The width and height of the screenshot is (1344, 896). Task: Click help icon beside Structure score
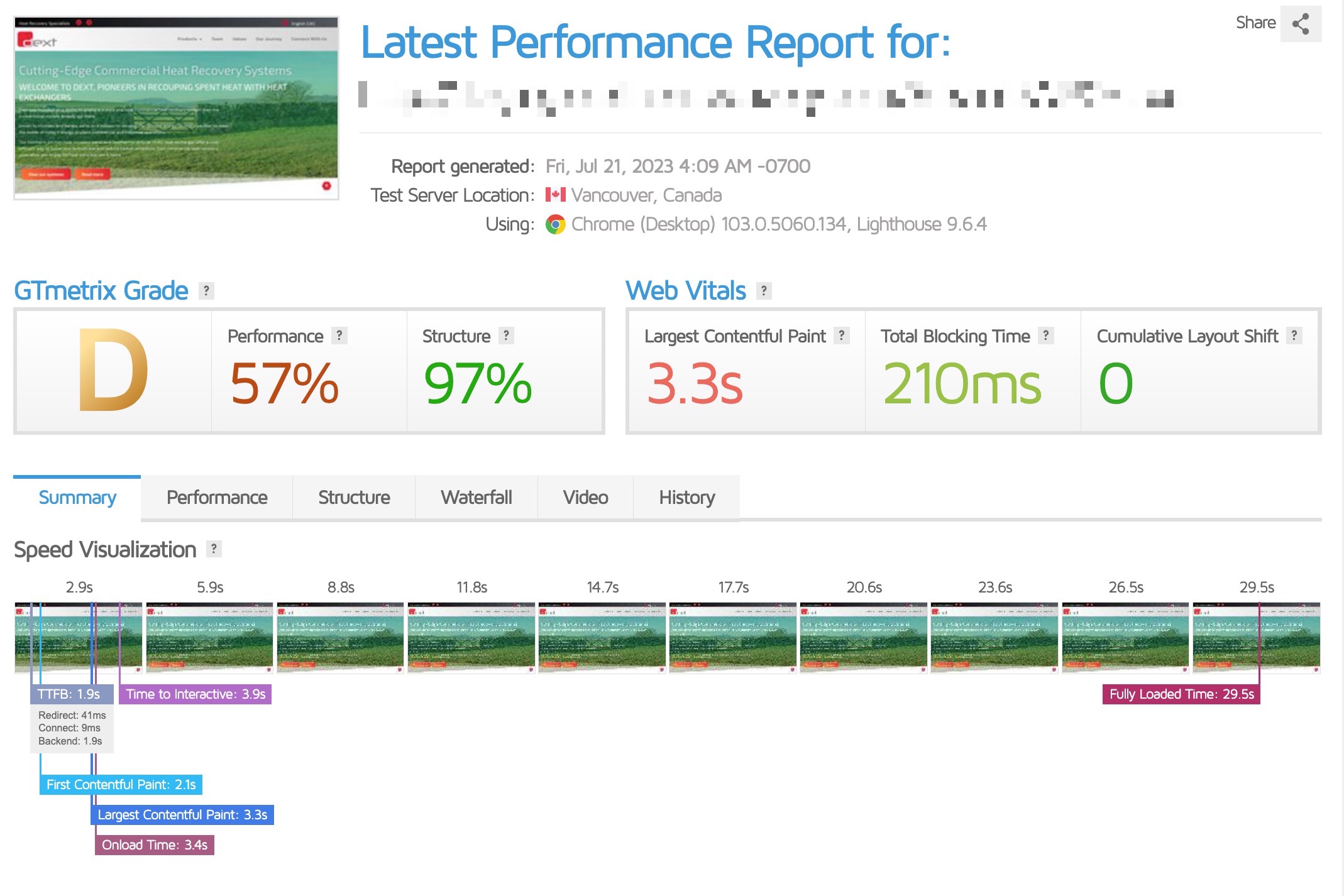pyautogui.click(x=506, y=336)
